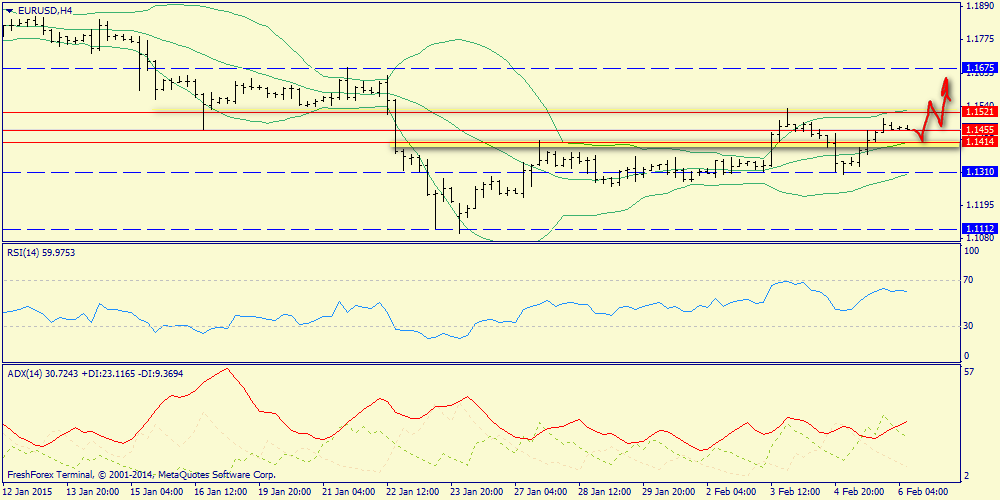Click the 23 Jan 20:00 time label
The height and width of the screenshot is (500, 1000).
476,492
